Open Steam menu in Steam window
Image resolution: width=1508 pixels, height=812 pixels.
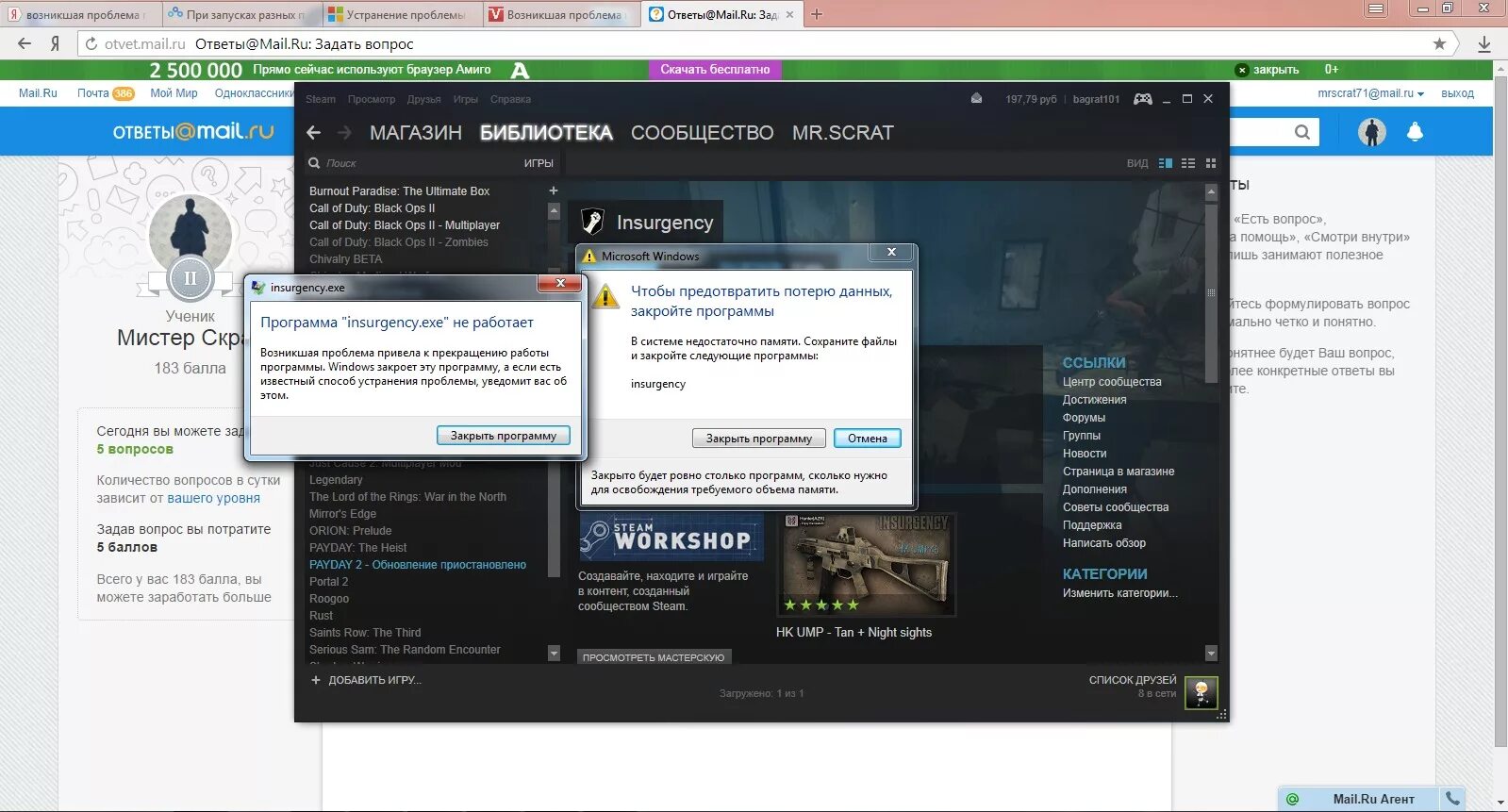click(321, 99)
